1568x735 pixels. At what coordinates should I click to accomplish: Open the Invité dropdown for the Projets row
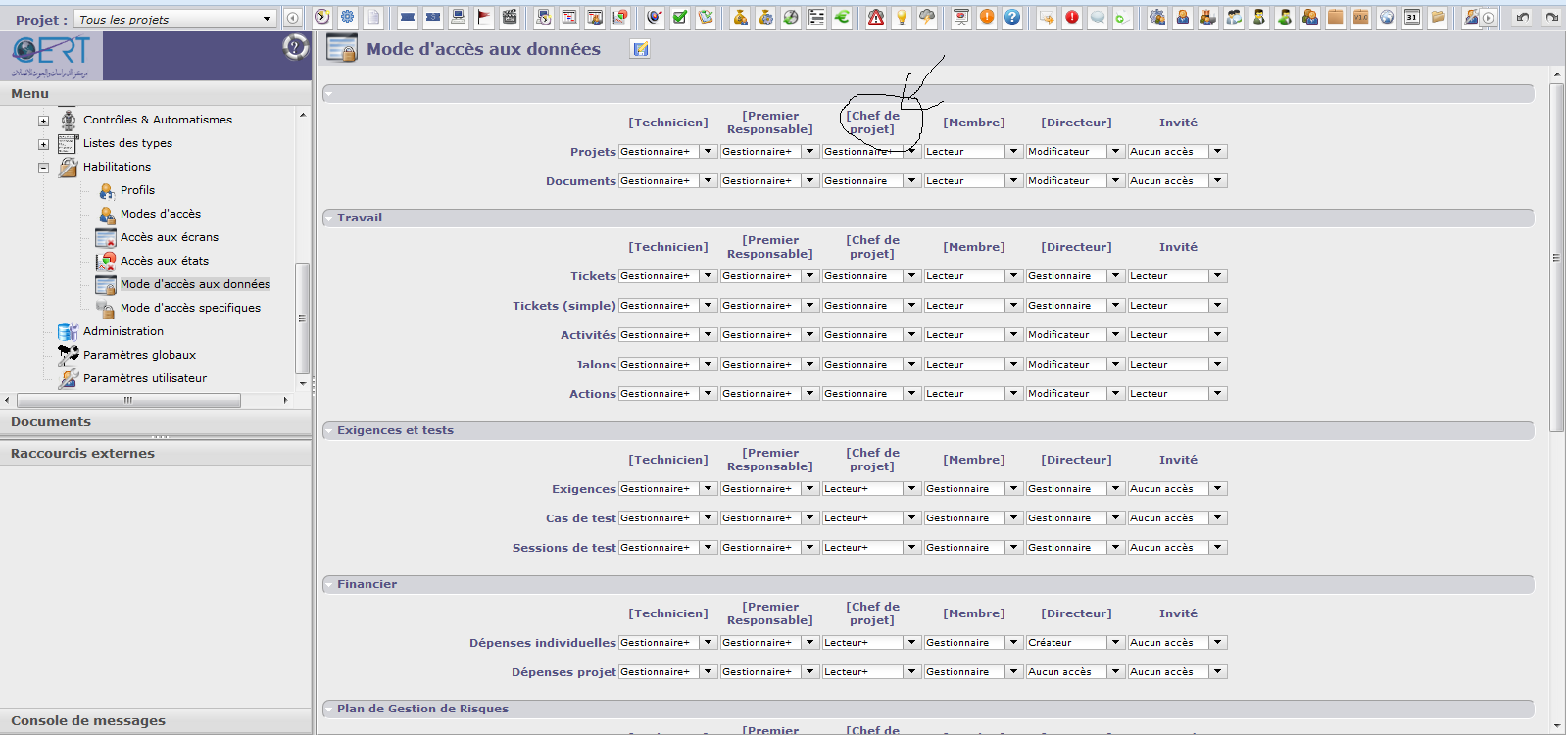click(1217, 152)
